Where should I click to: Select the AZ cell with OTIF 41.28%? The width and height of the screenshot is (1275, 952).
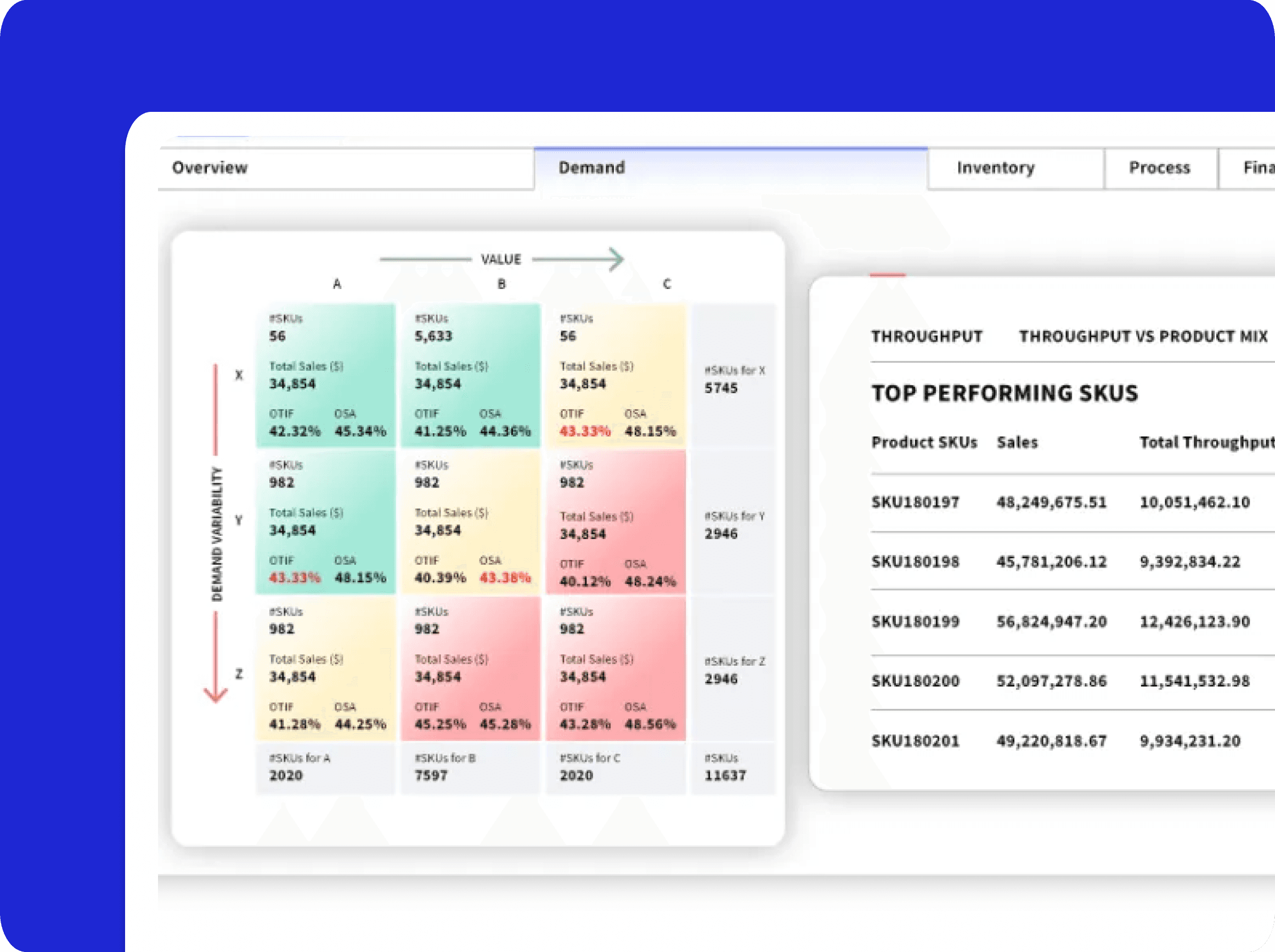tap(326, 668)
